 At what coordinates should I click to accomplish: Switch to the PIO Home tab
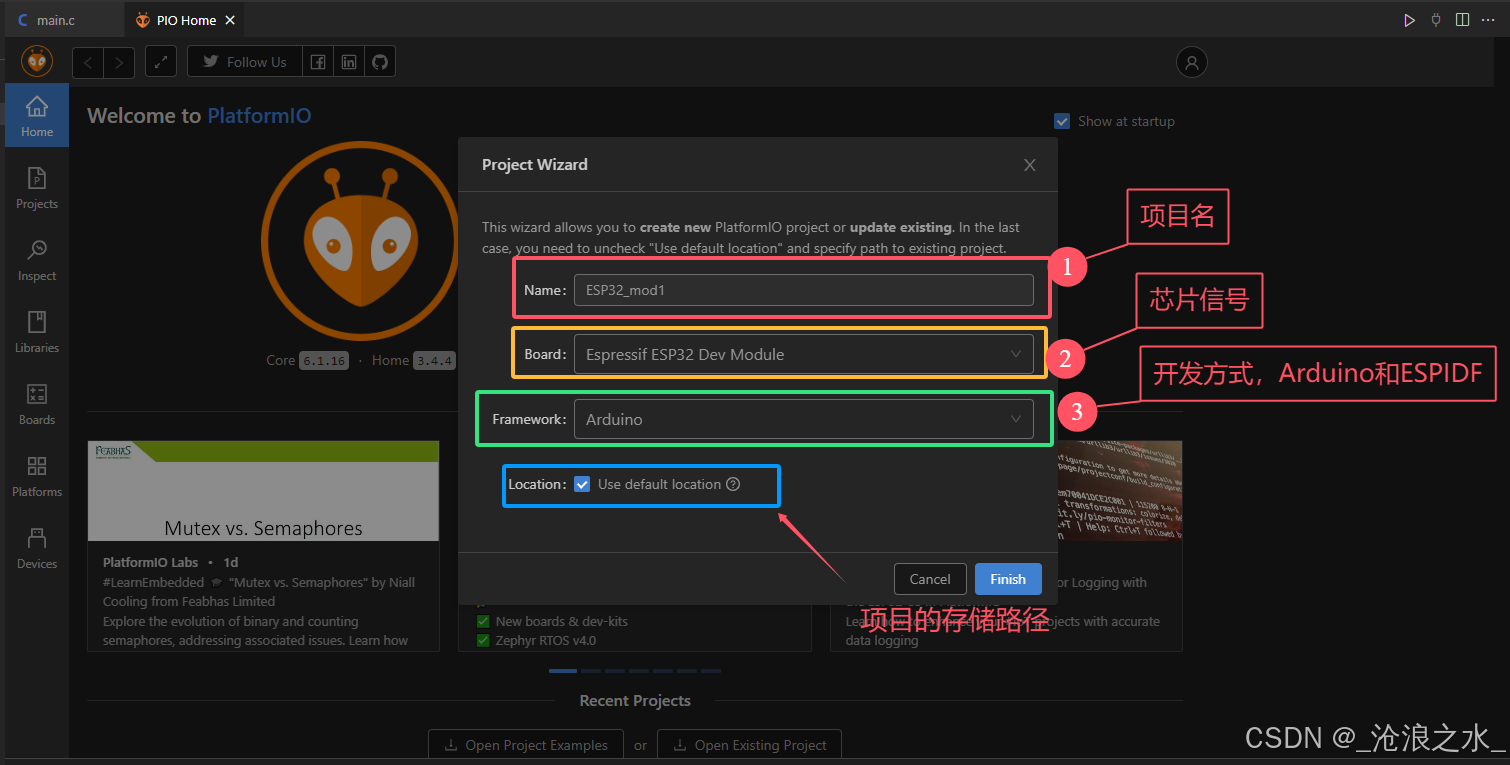click(185, 20)
